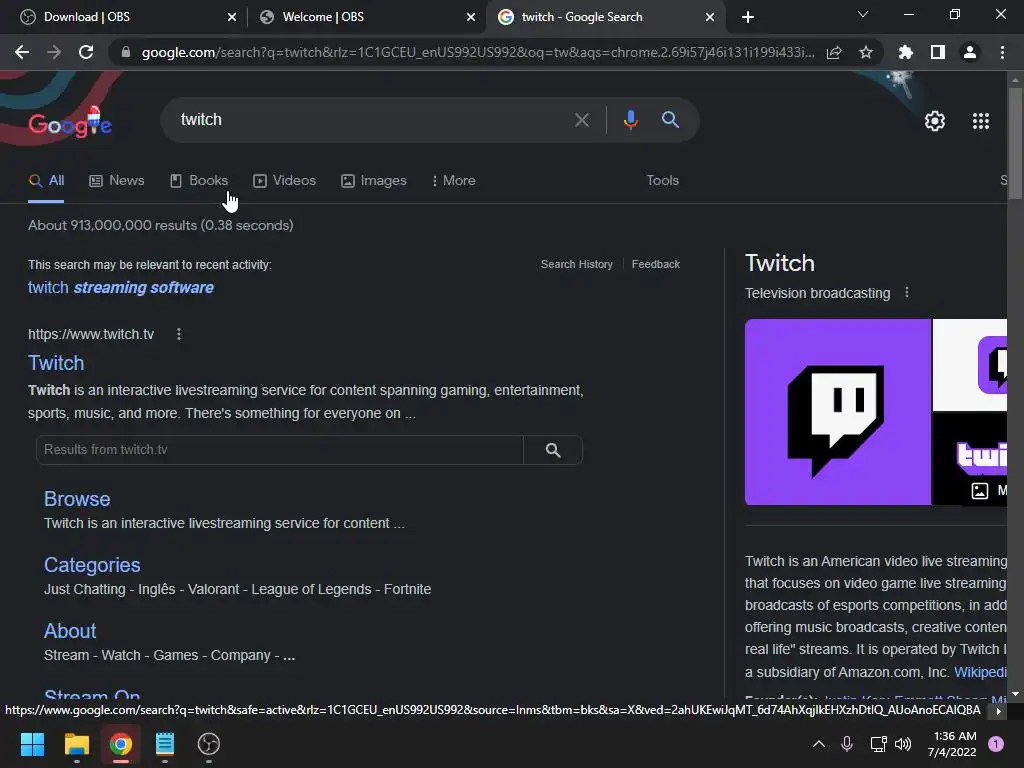Switch to News results
Screen dimensions: 1024x768
tap(117, 181)
